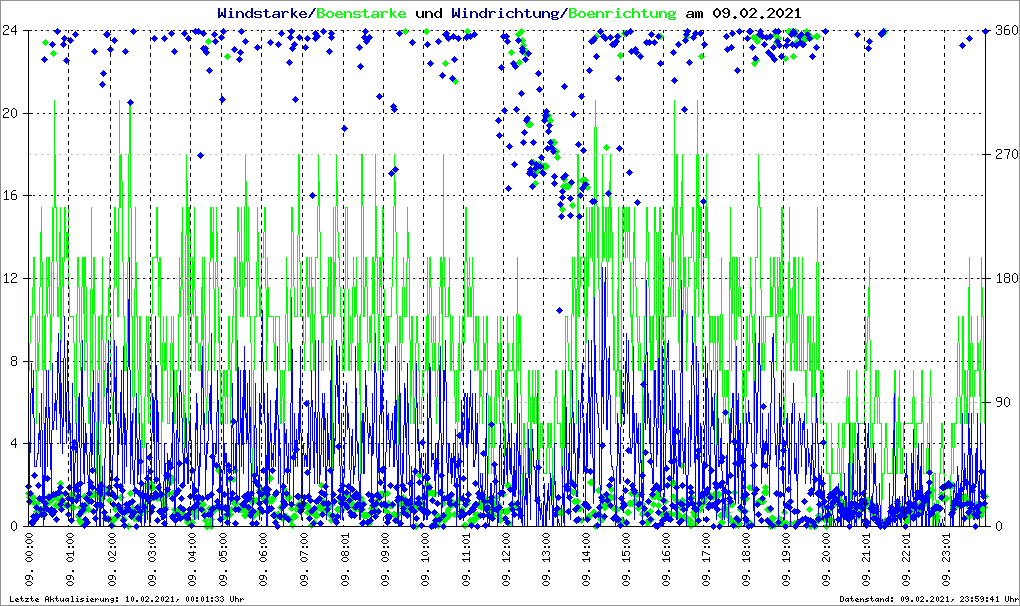Click the green 'Boenrichtung' title word
This screenshot has height=606, width=1020.
coord(622,13)
